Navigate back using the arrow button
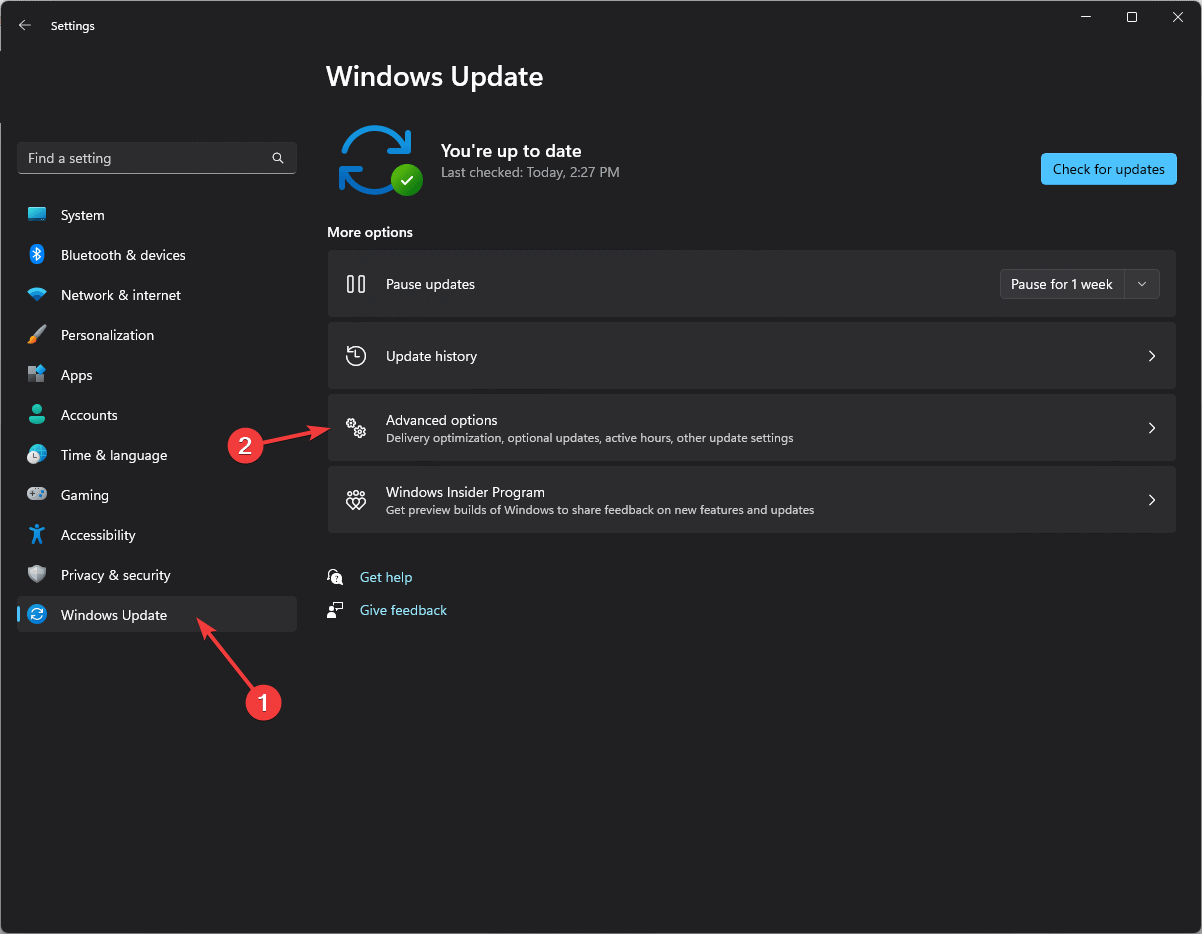Screen dimensions: 1202x934 click(24, 25)
